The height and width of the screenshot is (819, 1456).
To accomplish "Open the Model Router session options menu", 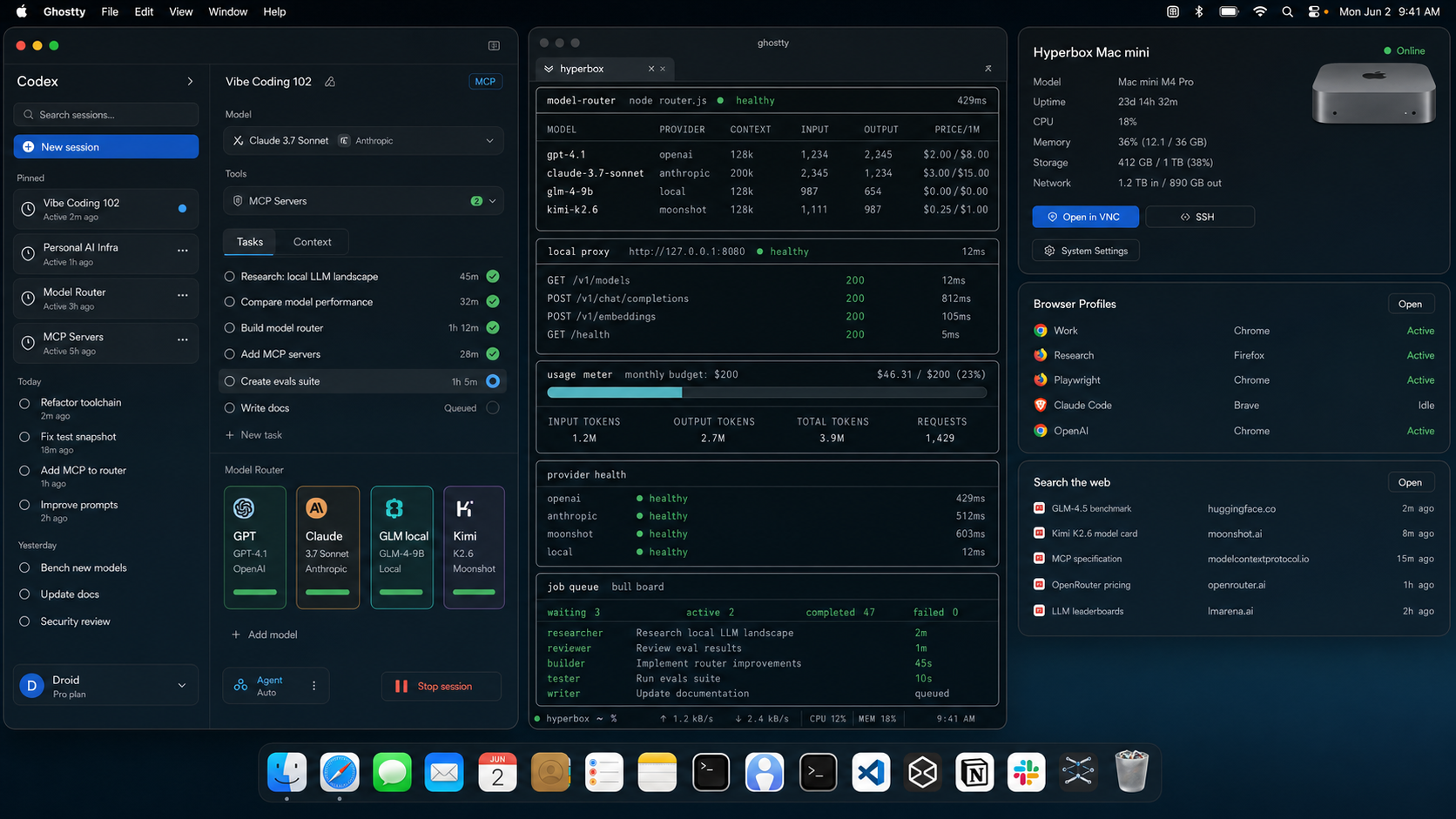I will click(x=183, y=295).
